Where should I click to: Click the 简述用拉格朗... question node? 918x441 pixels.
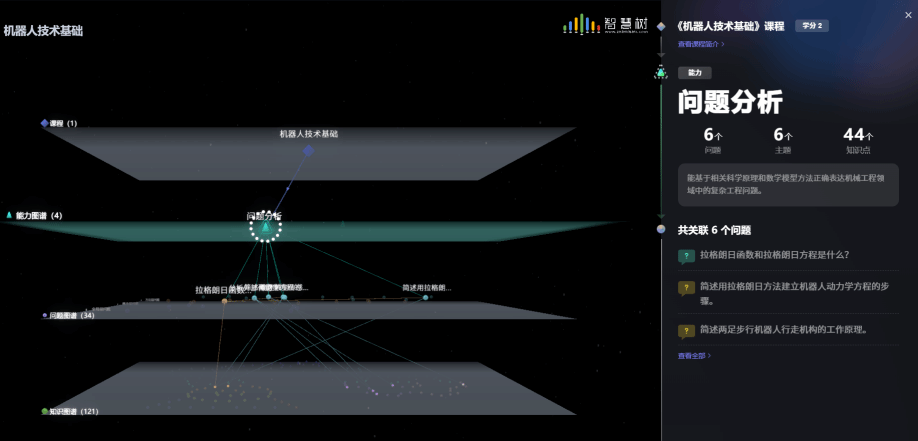(x=425, y=297)
